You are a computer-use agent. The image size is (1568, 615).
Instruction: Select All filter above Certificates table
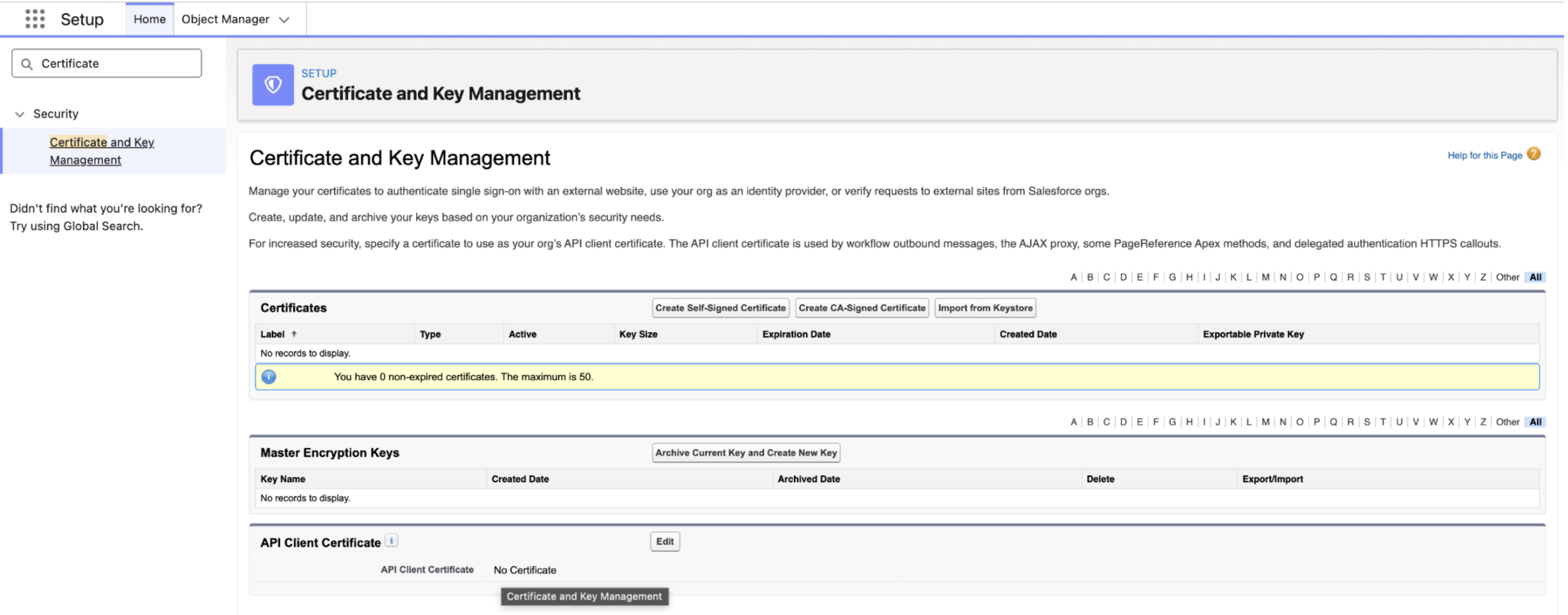(1535, 277)
